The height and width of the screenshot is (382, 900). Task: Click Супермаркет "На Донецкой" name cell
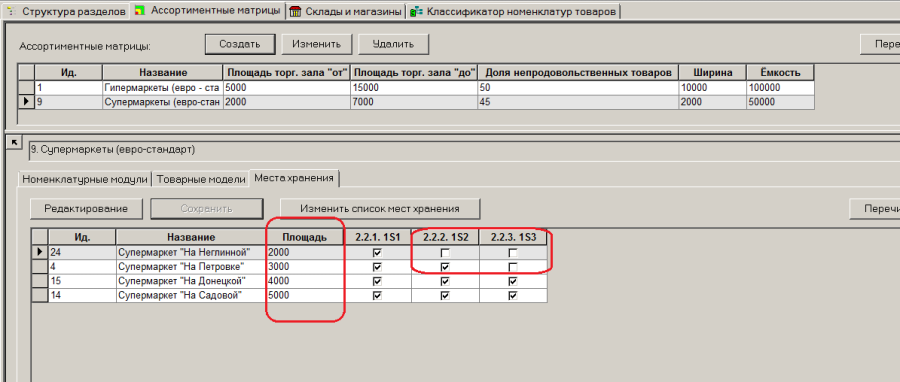click(191, 281)
